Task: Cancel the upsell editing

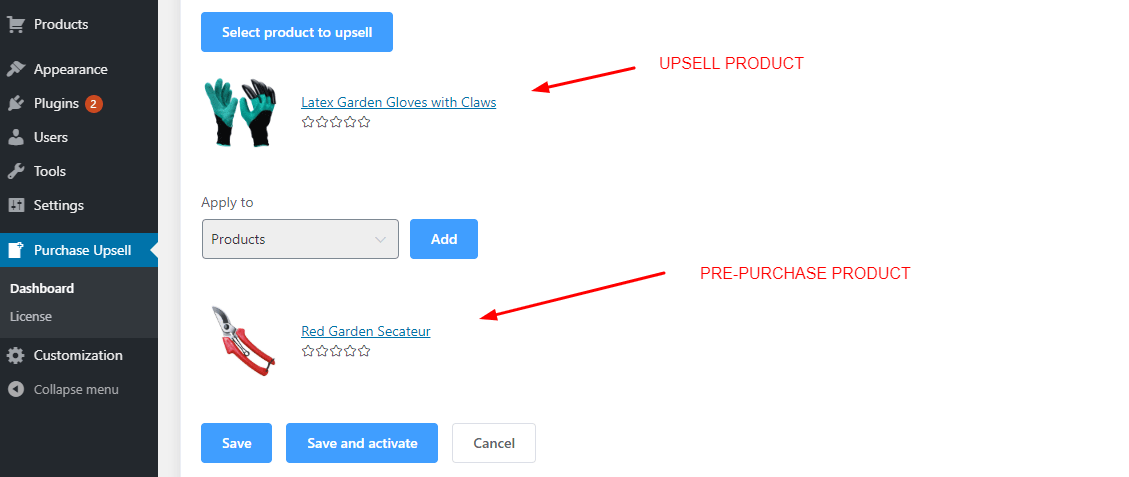Action: tap(493, 443)
